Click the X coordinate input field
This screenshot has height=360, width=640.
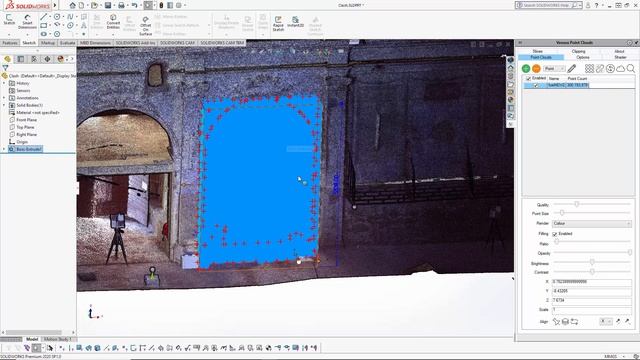(x=592, y=282)
